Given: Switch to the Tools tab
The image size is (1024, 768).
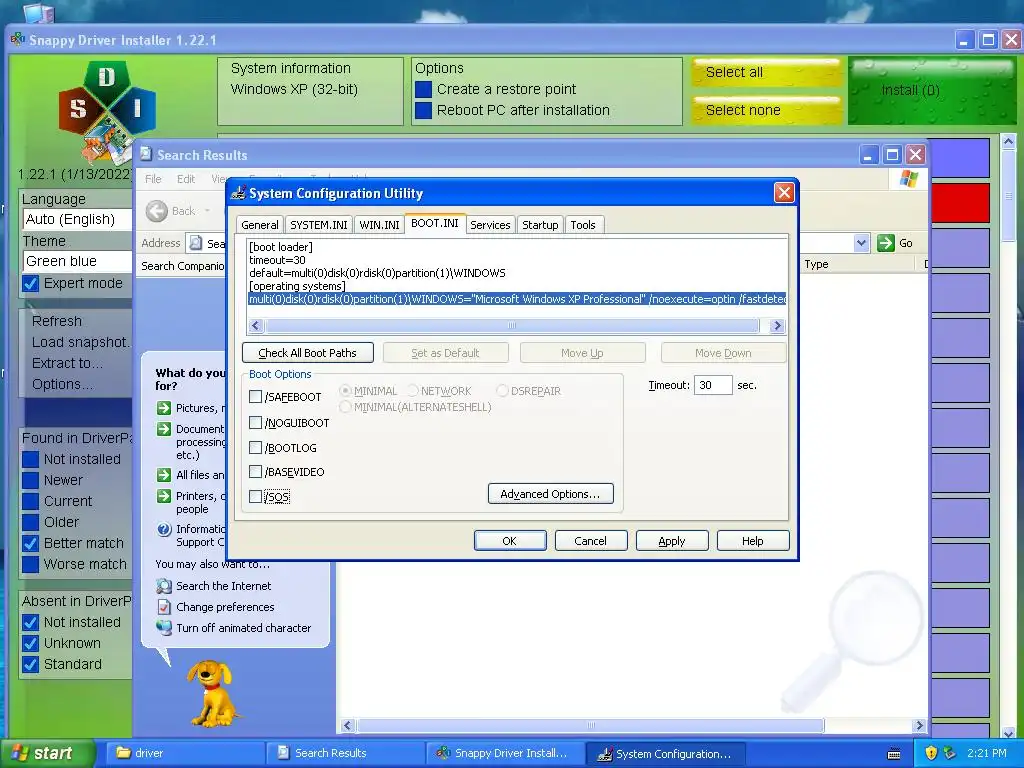Looking at the screenshot, I should coord(583,225).
